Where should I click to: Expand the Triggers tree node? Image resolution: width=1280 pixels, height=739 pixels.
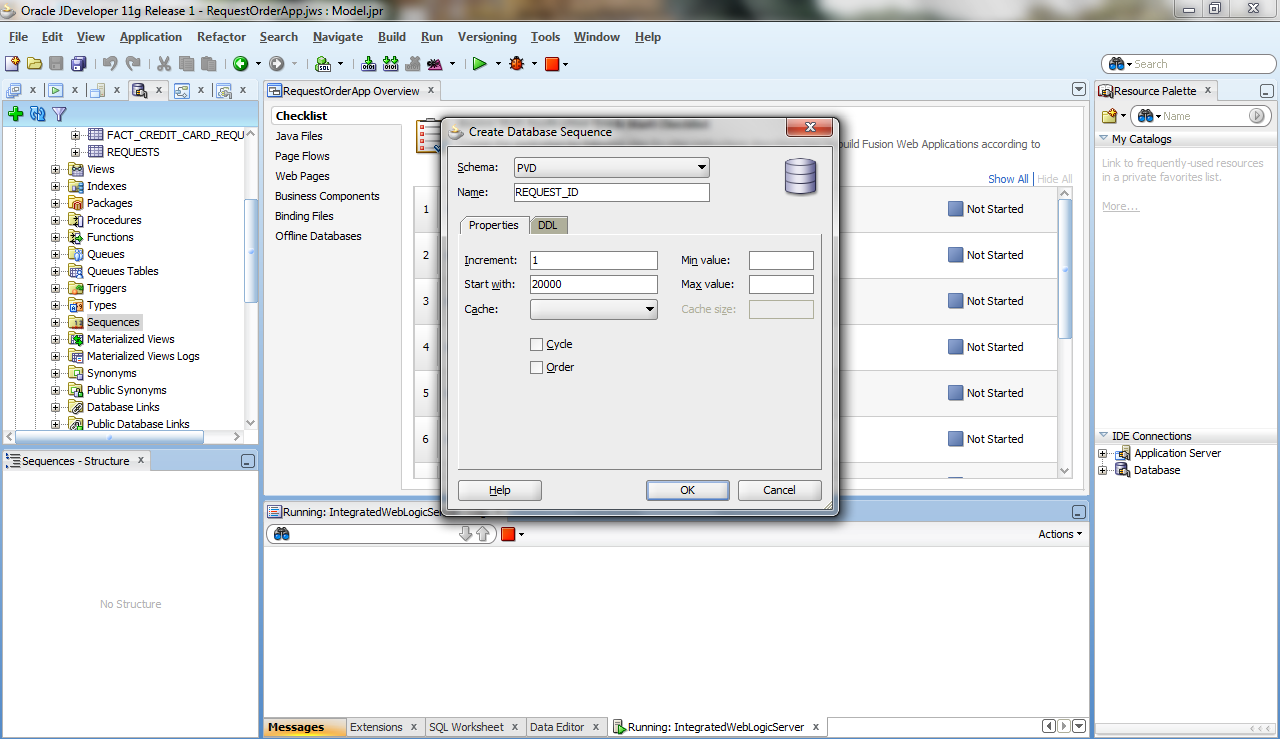click(x=56, y=288)
